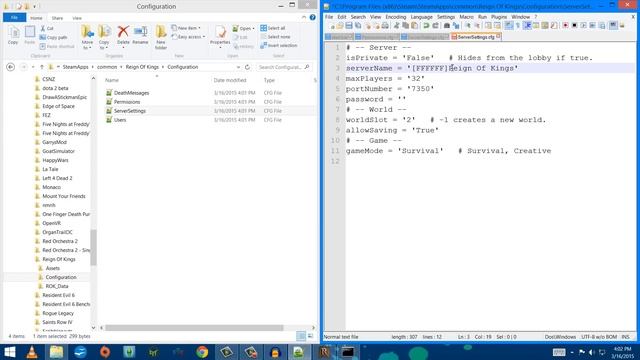
Task: Click Select none in Explorer ribbon
Action: click(276, 37)
